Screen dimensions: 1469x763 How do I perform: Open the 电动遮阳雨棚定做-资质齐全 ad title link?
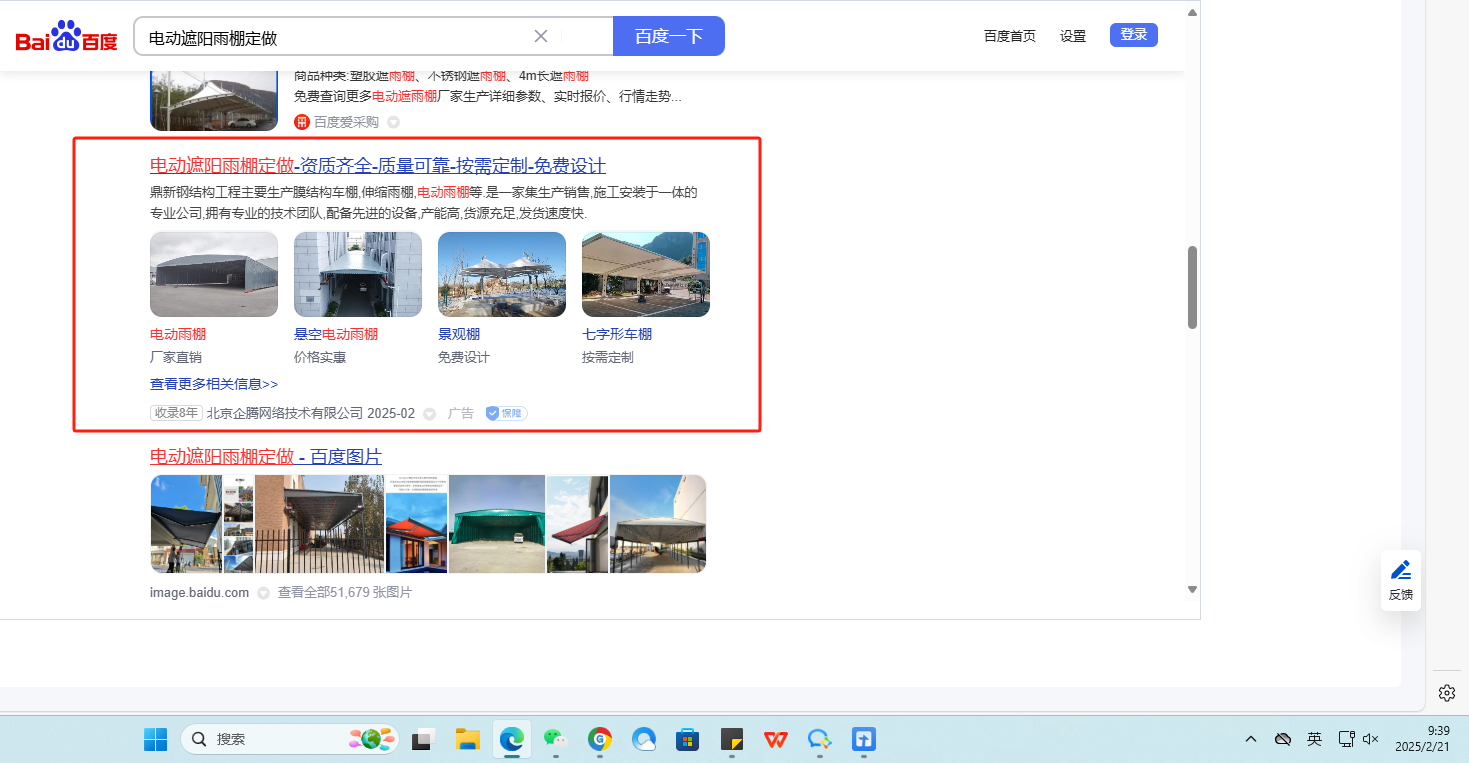[378, 165]
